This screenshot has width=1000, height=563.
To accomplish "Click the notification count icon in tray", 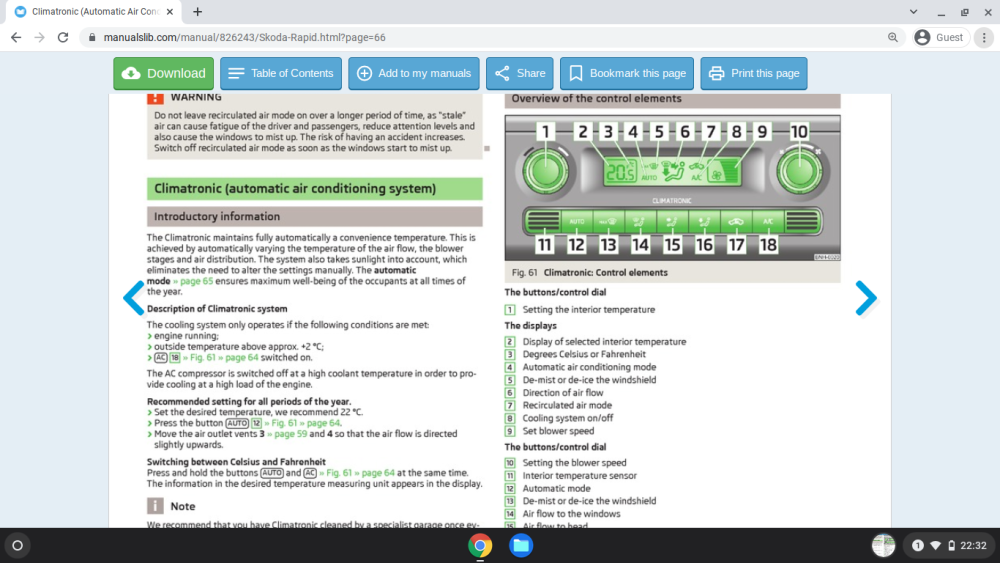I will 917,546.
